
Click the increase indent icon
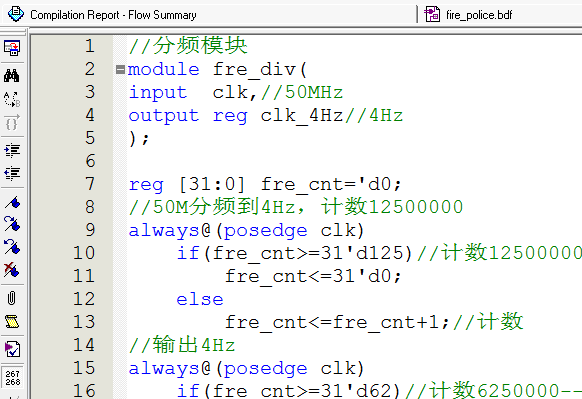[12, 150]
